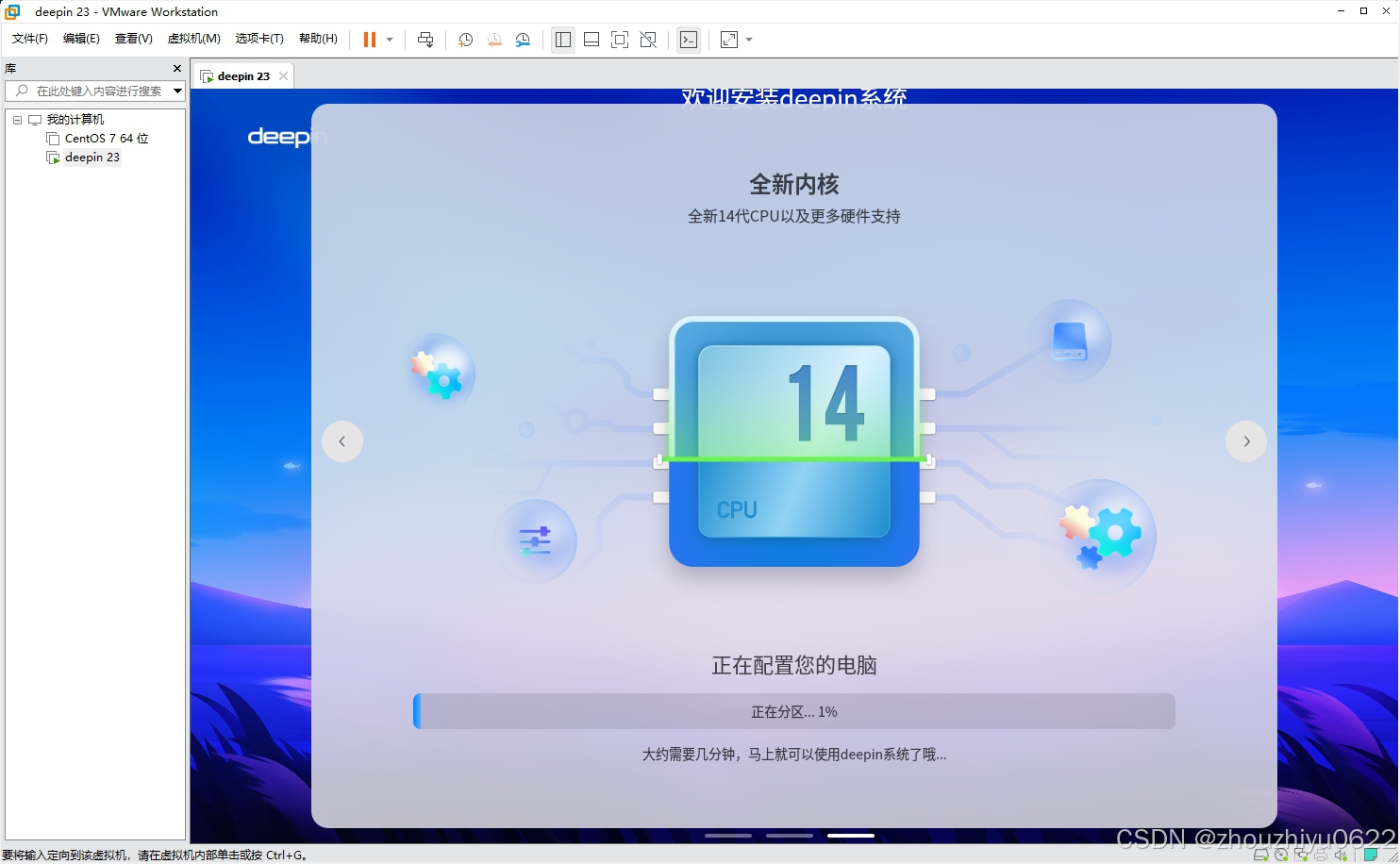
Task: Enter full screen mode
Action: (620, 40)
